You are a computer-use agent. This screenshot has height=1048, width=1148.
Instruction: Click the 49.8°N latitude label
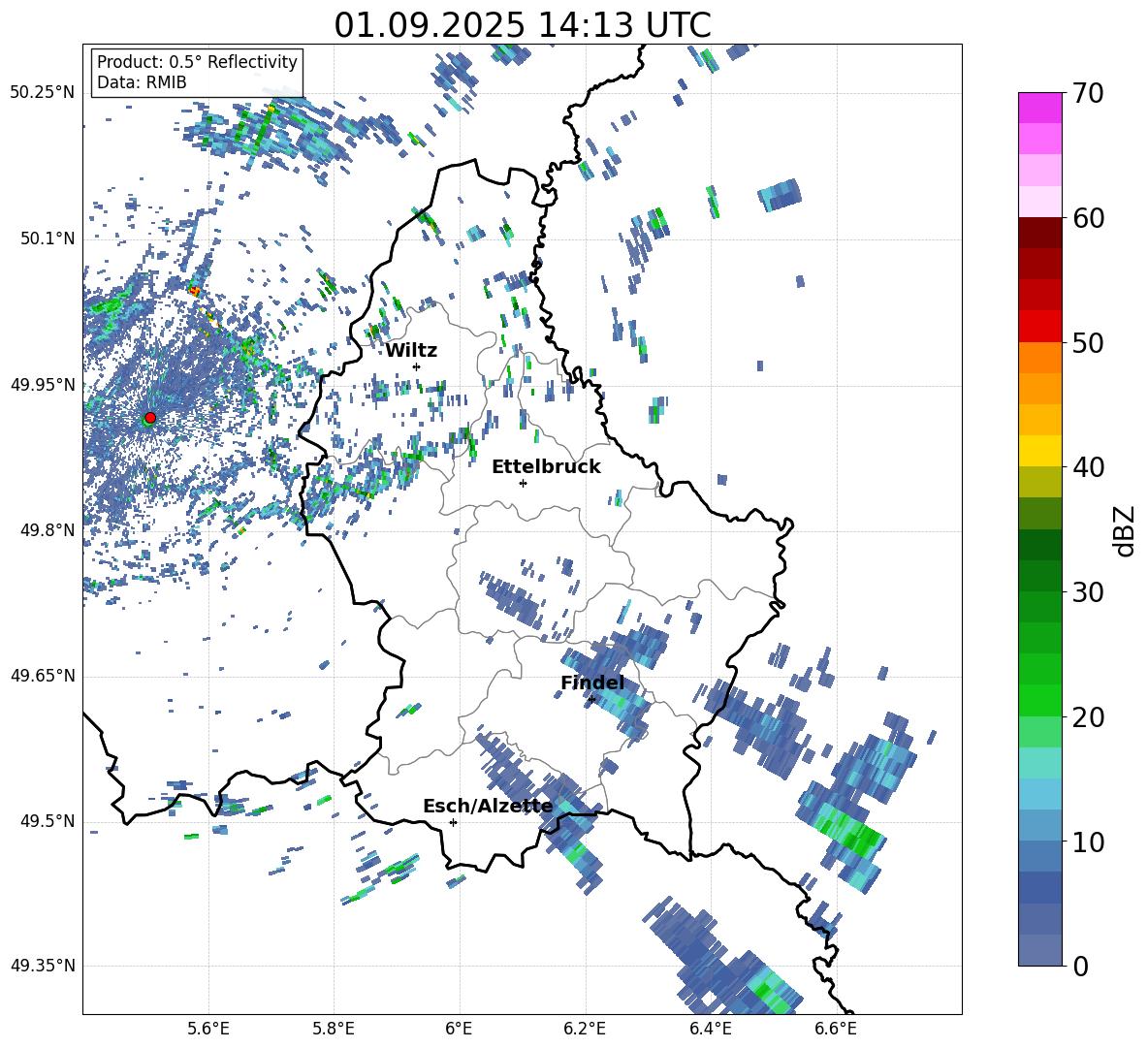[x=48, y=530]
